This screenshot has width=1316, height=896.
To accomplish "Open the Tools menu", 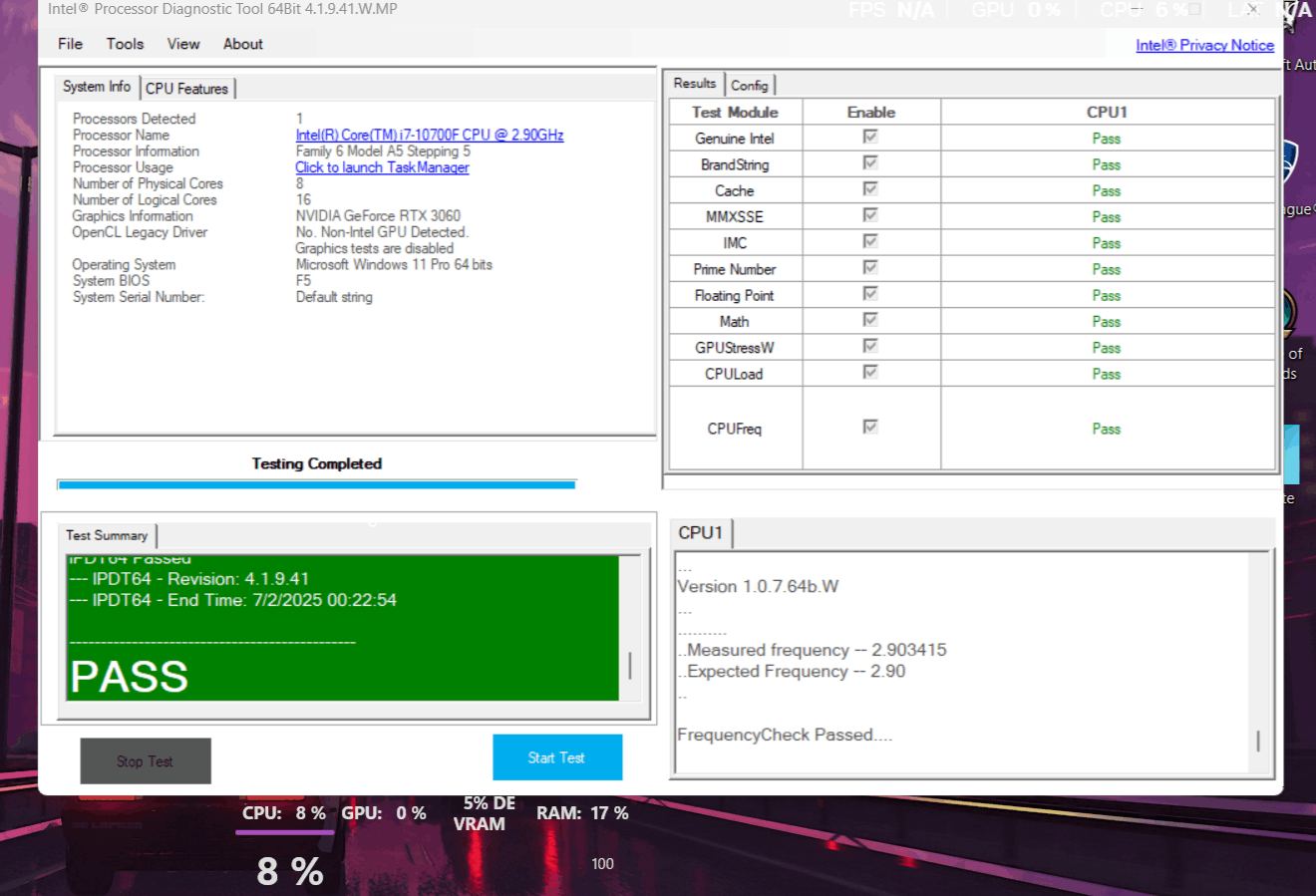I will (125, 44).
